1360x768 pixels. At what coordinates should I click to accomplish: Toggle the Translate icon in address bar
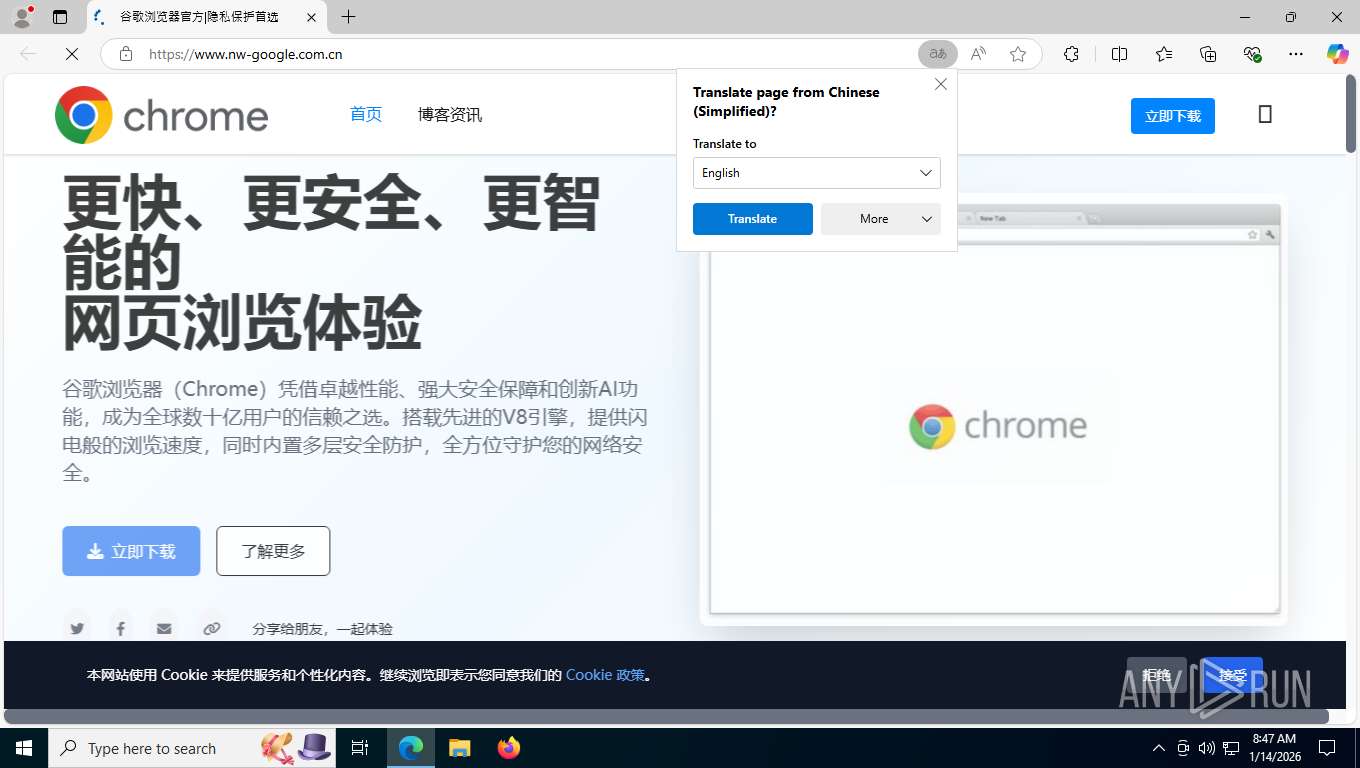click(938, 54)
